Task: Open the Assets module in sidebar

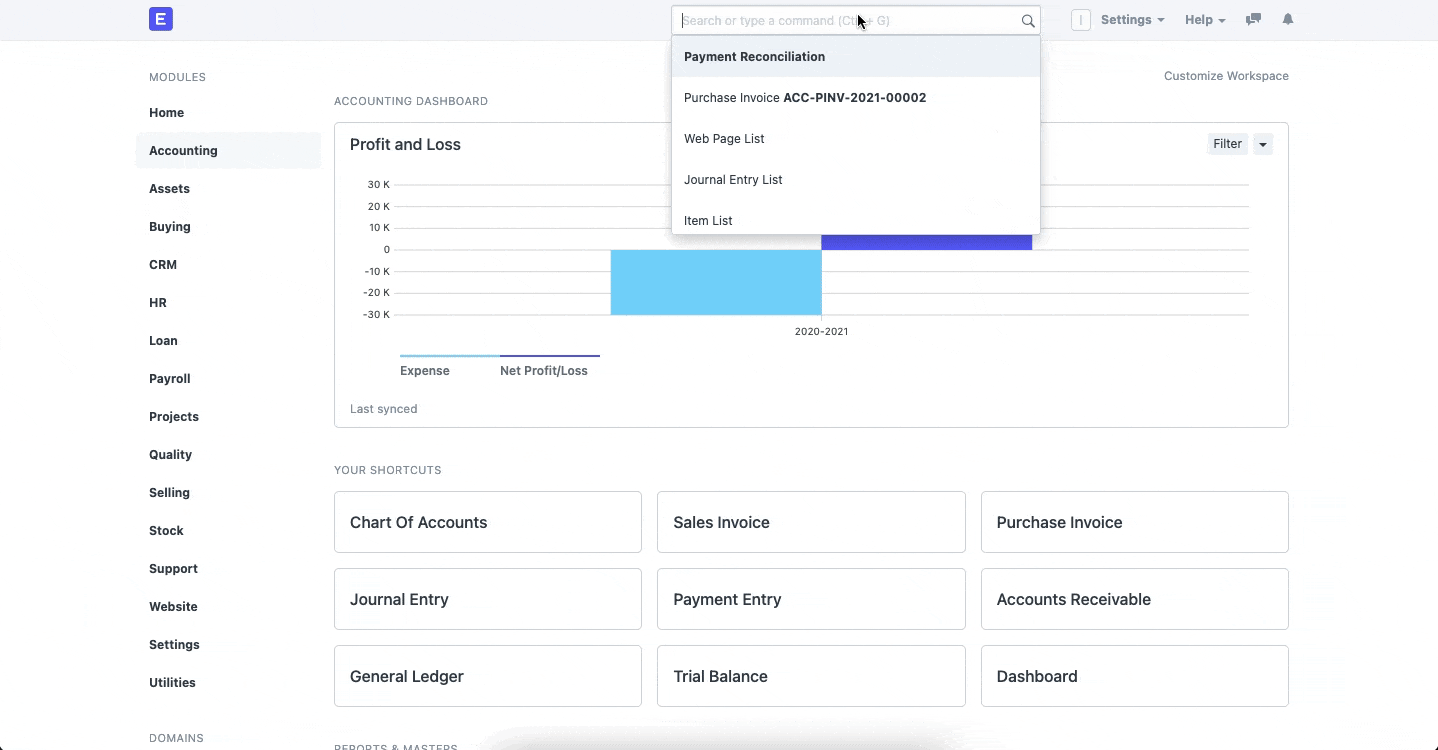Action: point(169,189)
